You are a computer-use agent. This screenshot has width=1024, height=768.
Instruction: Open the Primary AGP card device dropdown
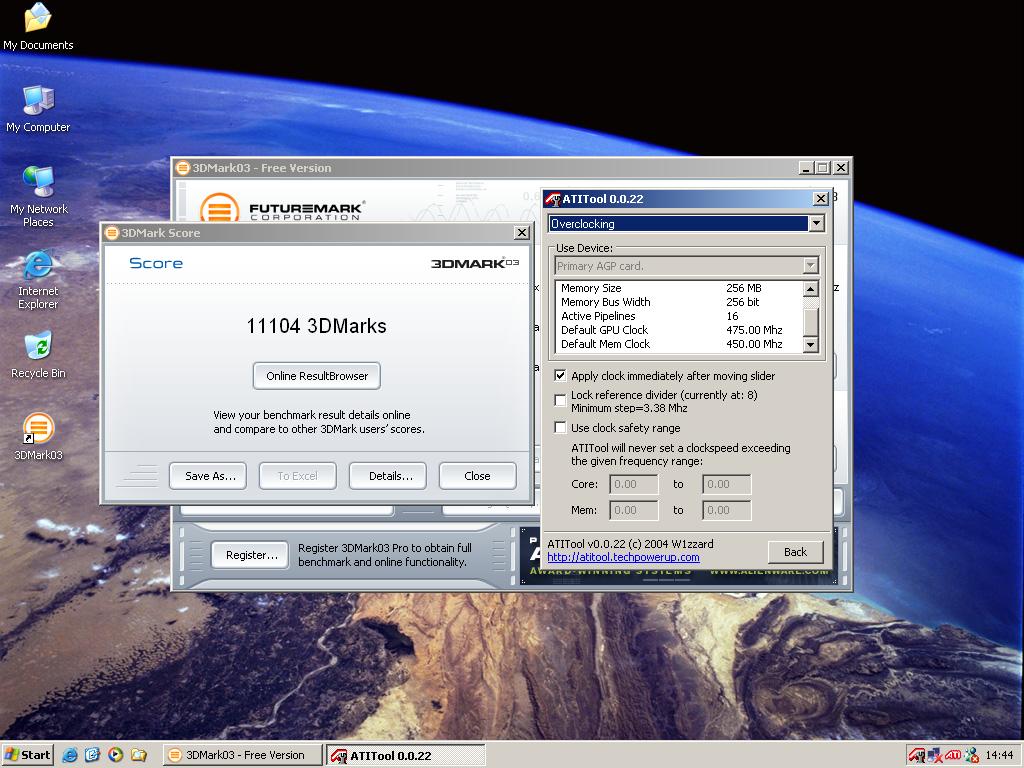tap(810, 266)
